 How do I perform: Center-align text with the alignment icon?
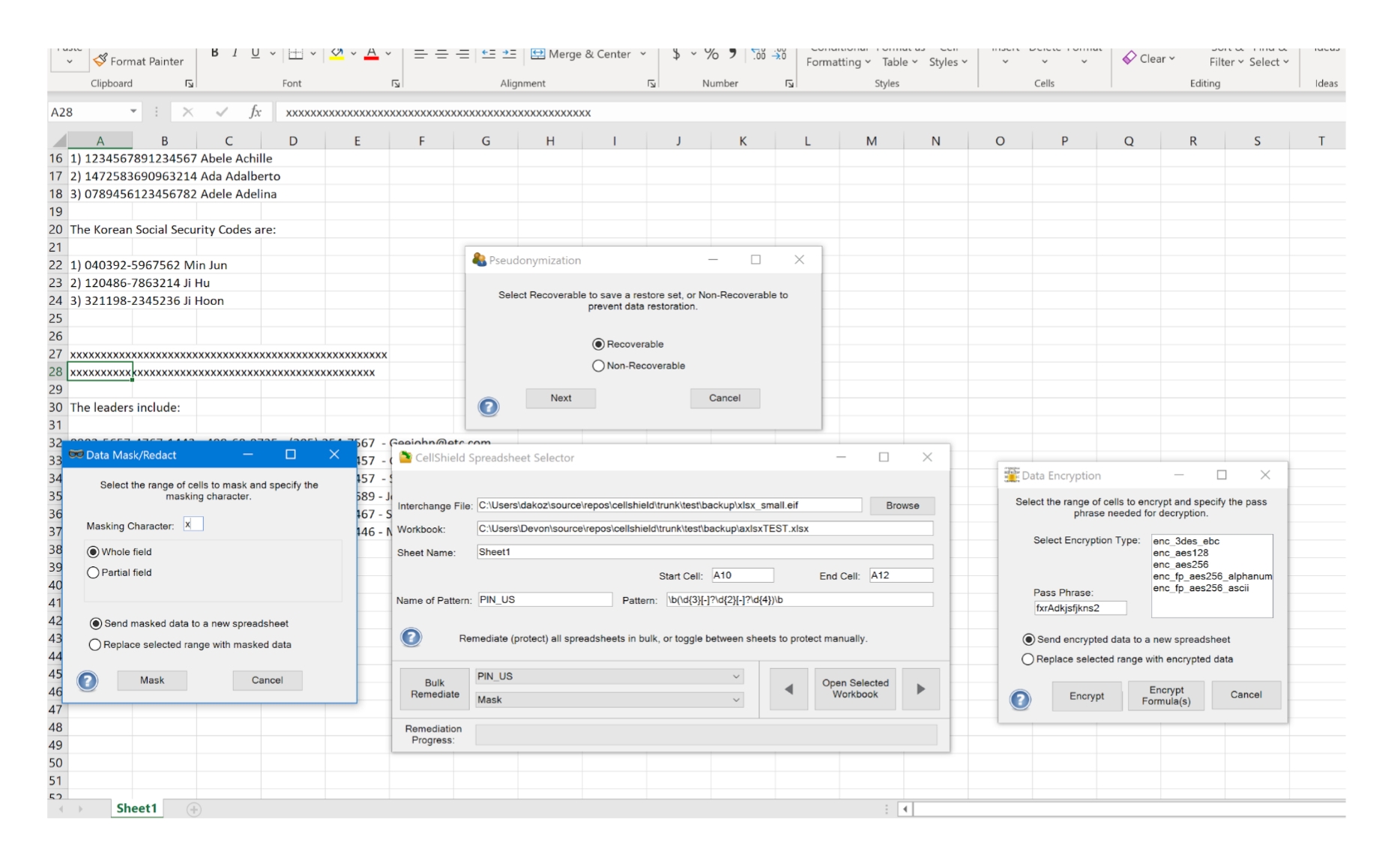click(441, 54)
